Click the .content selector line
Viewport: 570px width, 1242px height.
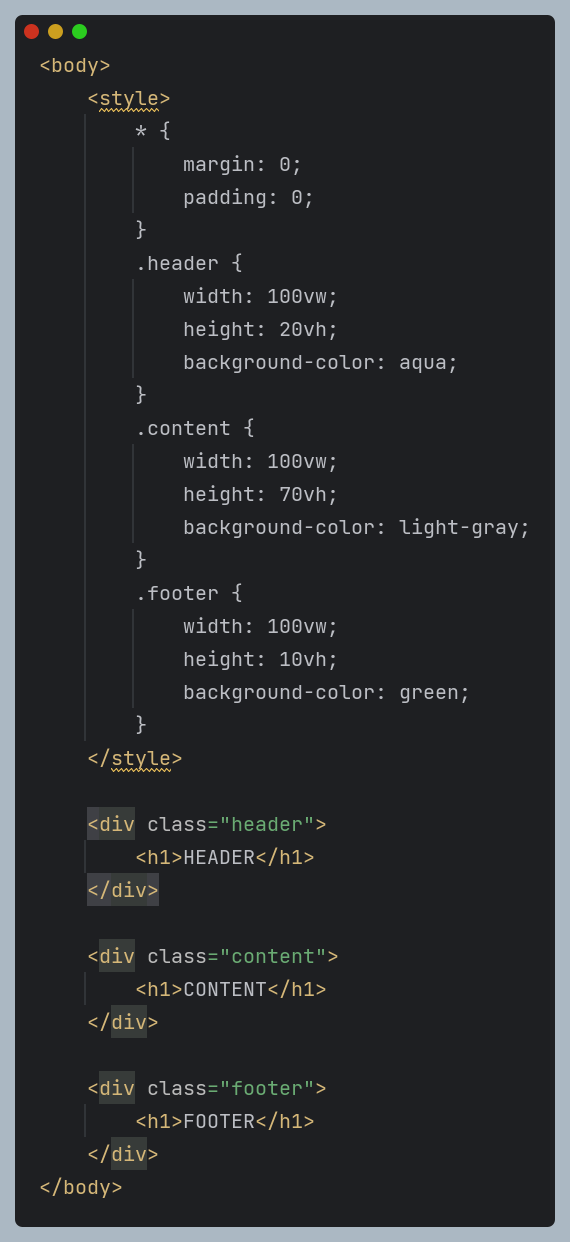(x=195, y=429)
